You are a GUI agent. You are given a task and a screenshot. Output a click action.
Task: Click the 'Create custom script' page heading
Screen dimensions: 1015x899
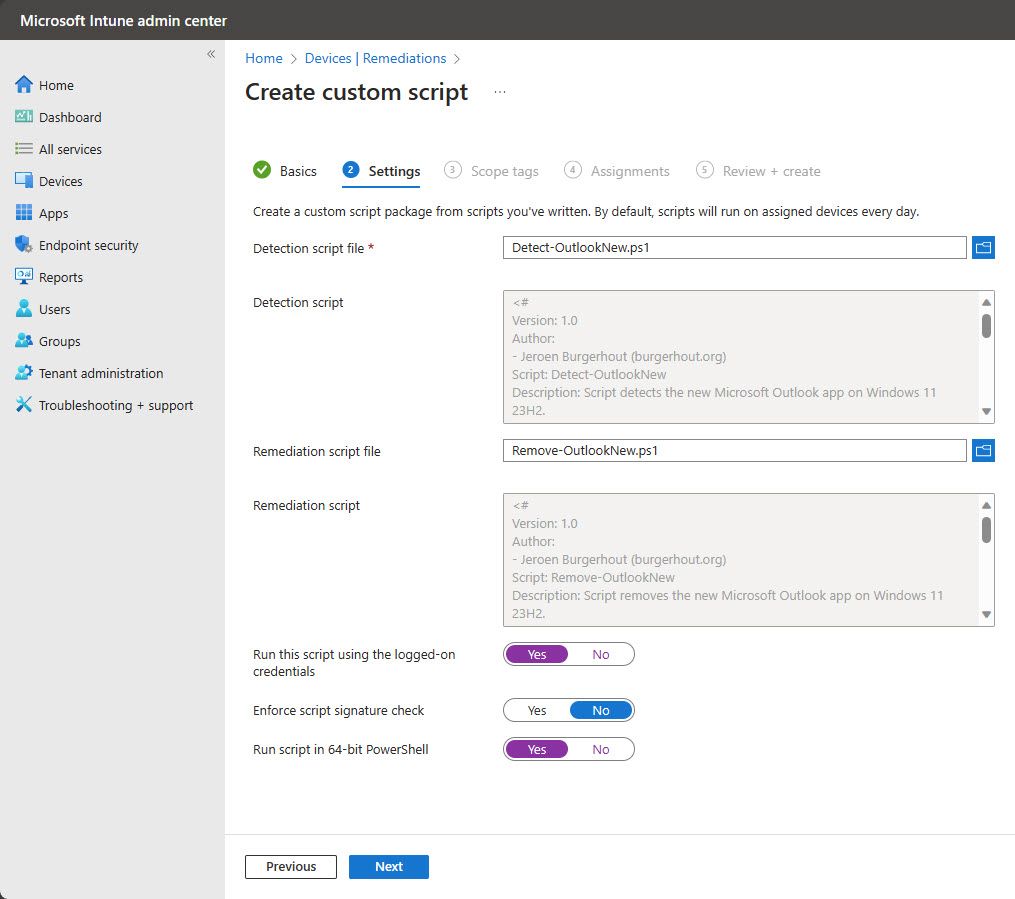356,93
